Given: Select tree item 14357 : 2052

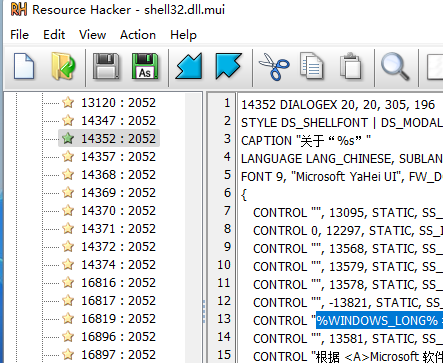Looking at the screenshot, I should [118, 157].
